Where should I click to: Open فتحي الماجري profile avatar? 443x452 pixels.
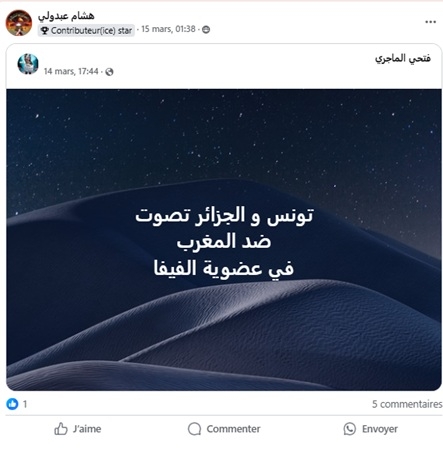coord(28,64)
